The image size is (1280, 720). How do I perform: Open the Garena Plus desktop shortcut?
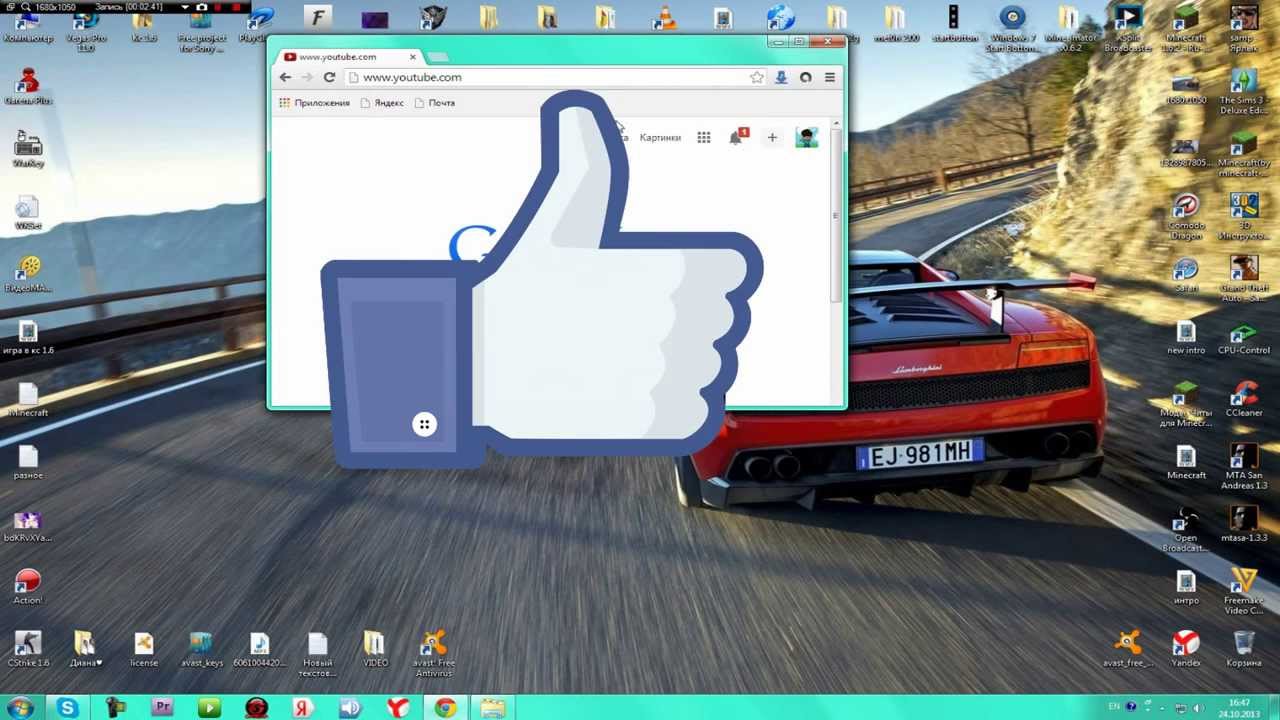[28, 86]
